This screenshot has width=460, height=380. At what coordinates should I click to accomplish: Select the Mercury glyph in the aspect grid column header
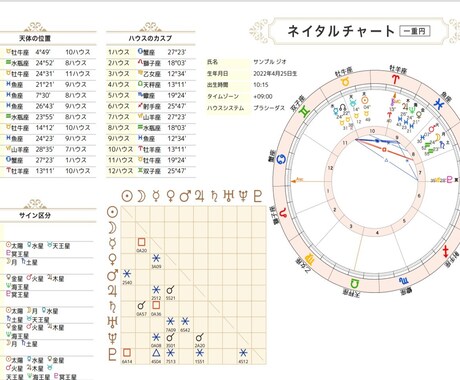point(156,196)
